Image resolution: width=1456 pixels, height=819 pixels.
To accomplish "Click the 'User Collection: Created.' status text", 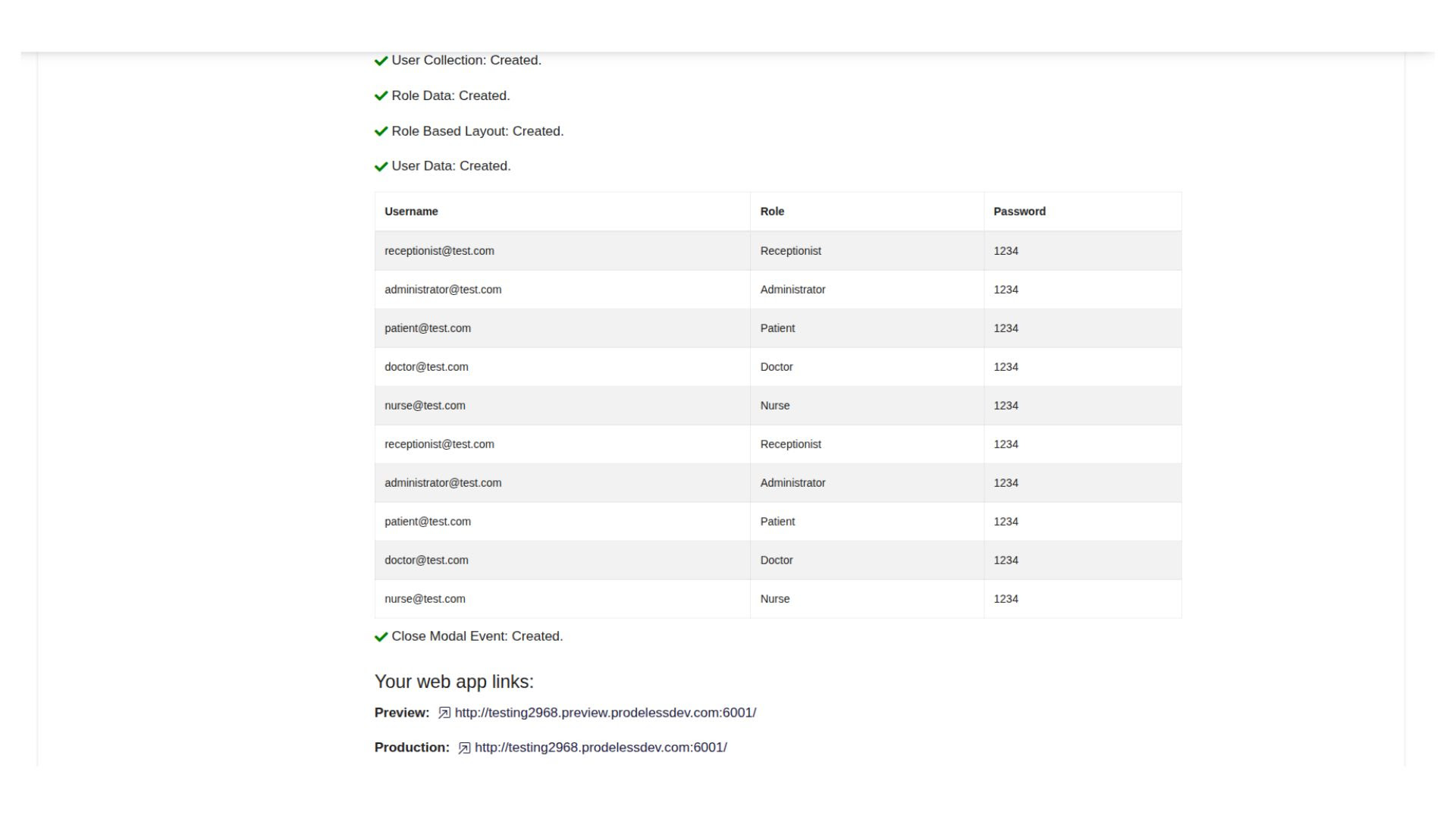I will pos(466,61).
